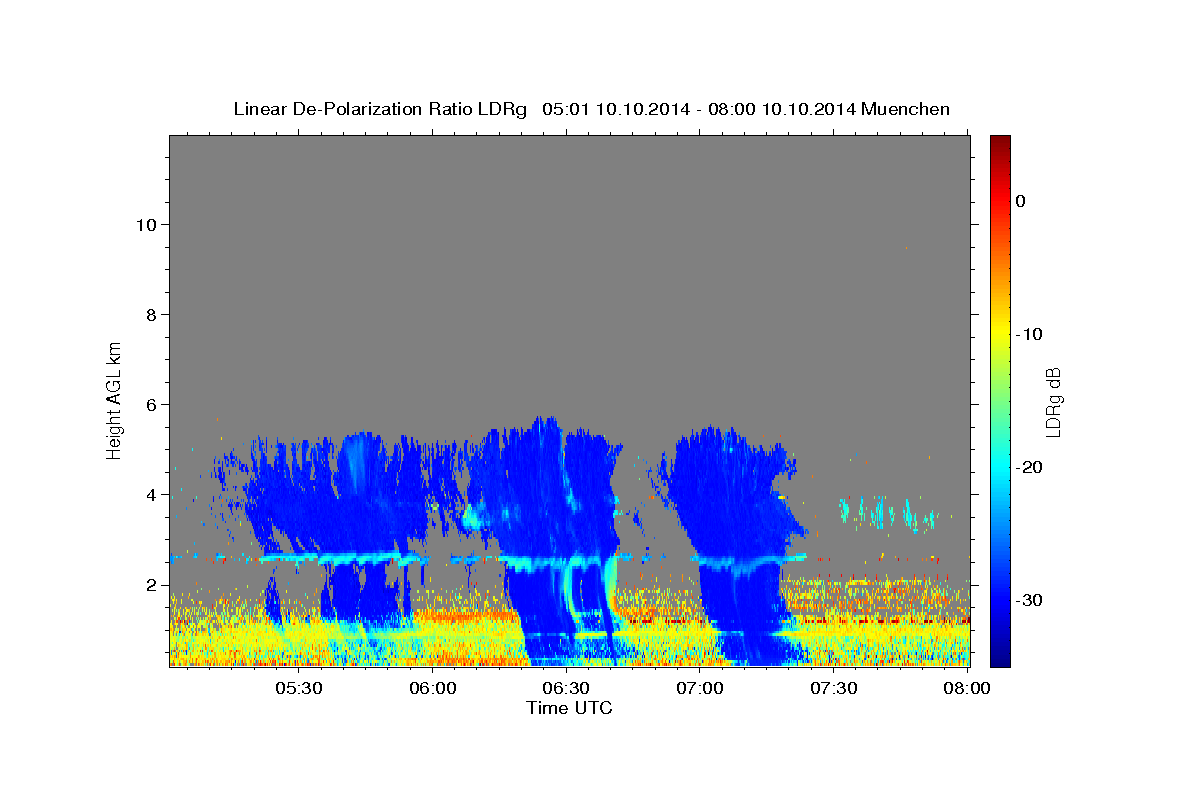This screenshot has width=1200, height=800.
Task: Click the 06:30 time tick label
Action: tap(566, 689)
